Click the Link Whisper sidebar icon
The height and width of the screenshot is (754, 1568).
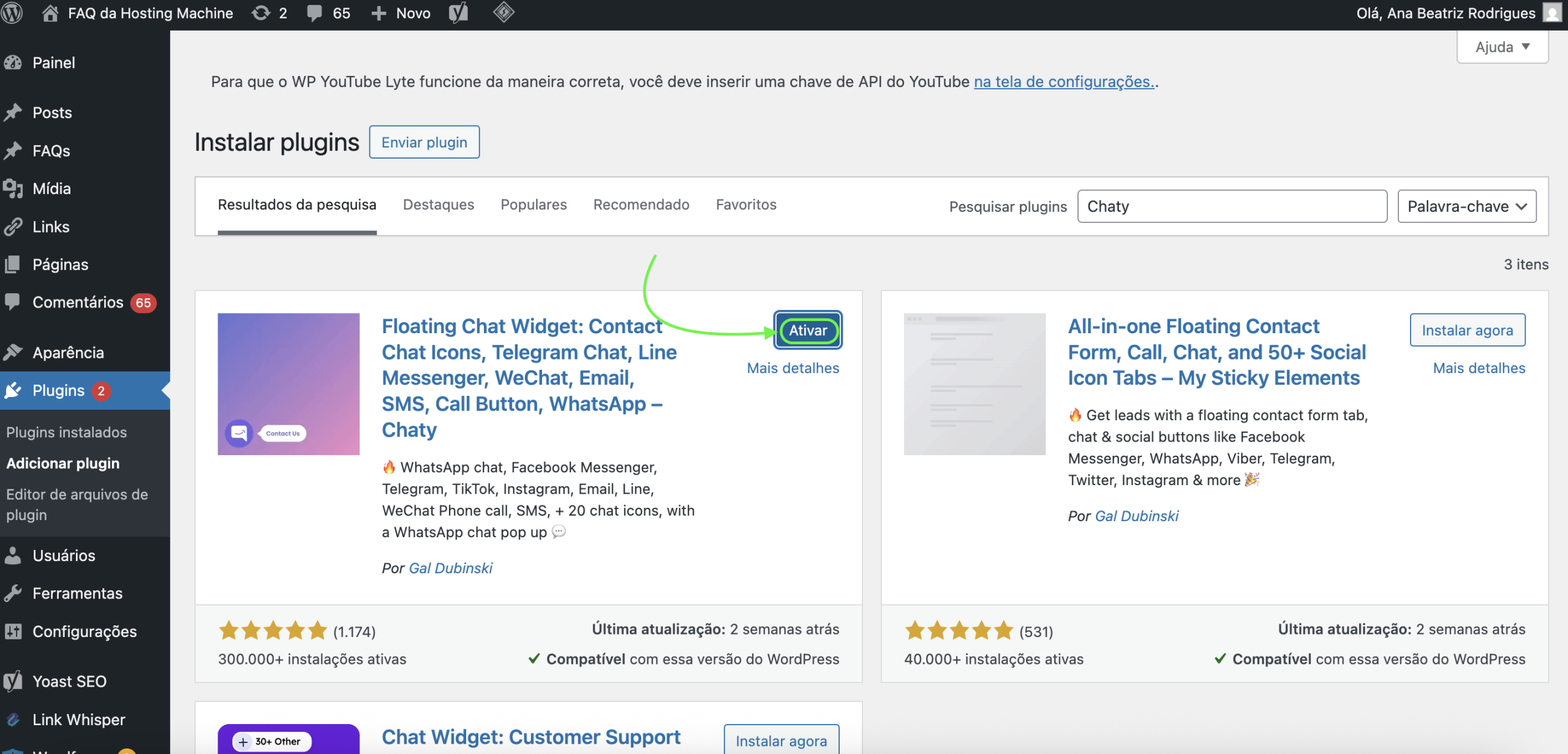tap(13, 720)
